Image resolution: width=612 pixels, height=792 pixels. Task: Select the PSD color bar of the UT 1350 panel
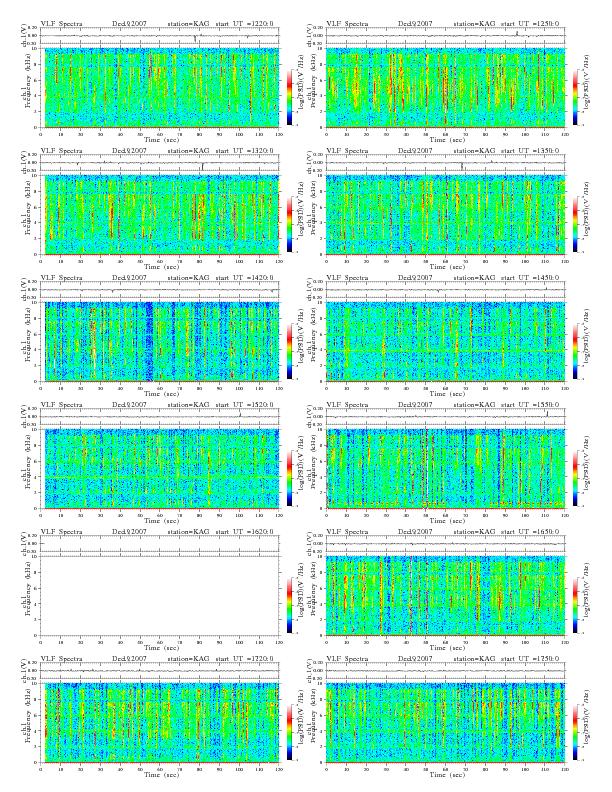576,224
